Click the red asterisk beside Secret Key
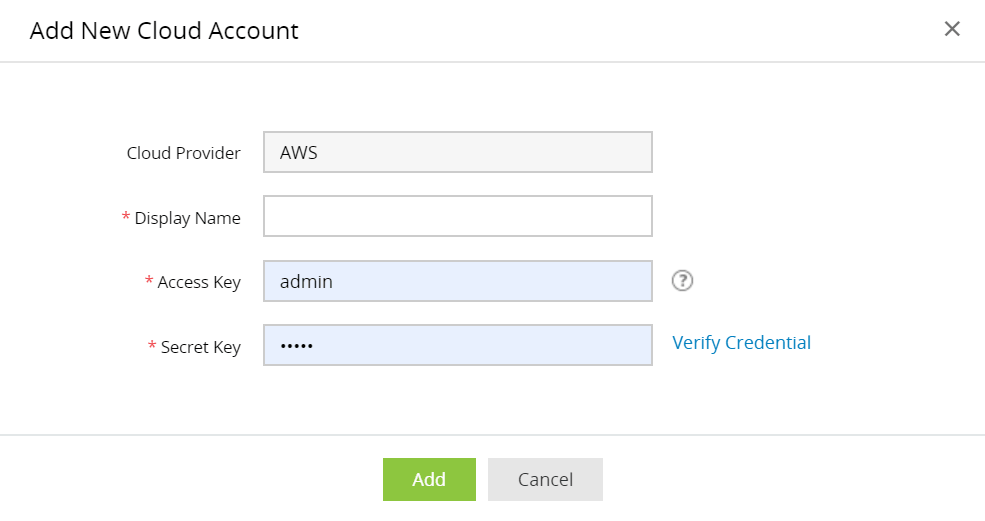This screenshot has width=985, height=521. point(152,346)
